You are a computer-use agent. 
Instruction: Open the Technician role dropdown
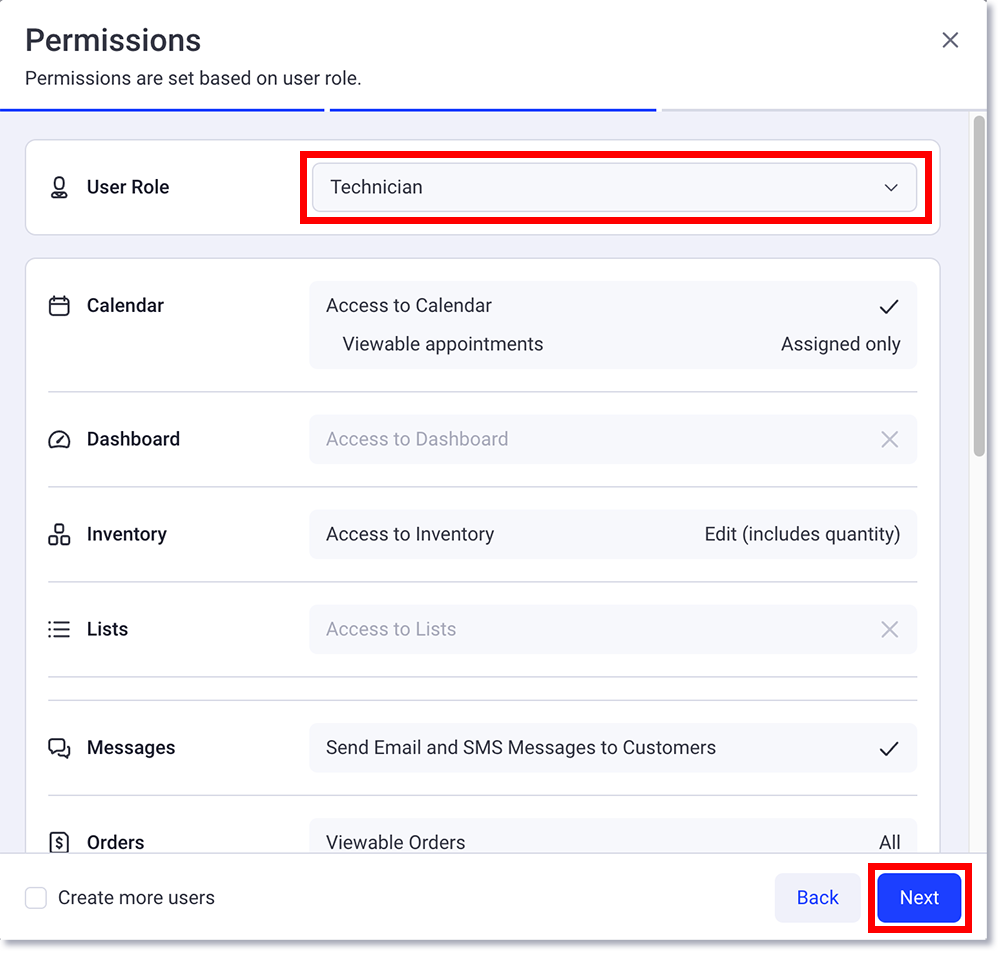coord(614,186)
